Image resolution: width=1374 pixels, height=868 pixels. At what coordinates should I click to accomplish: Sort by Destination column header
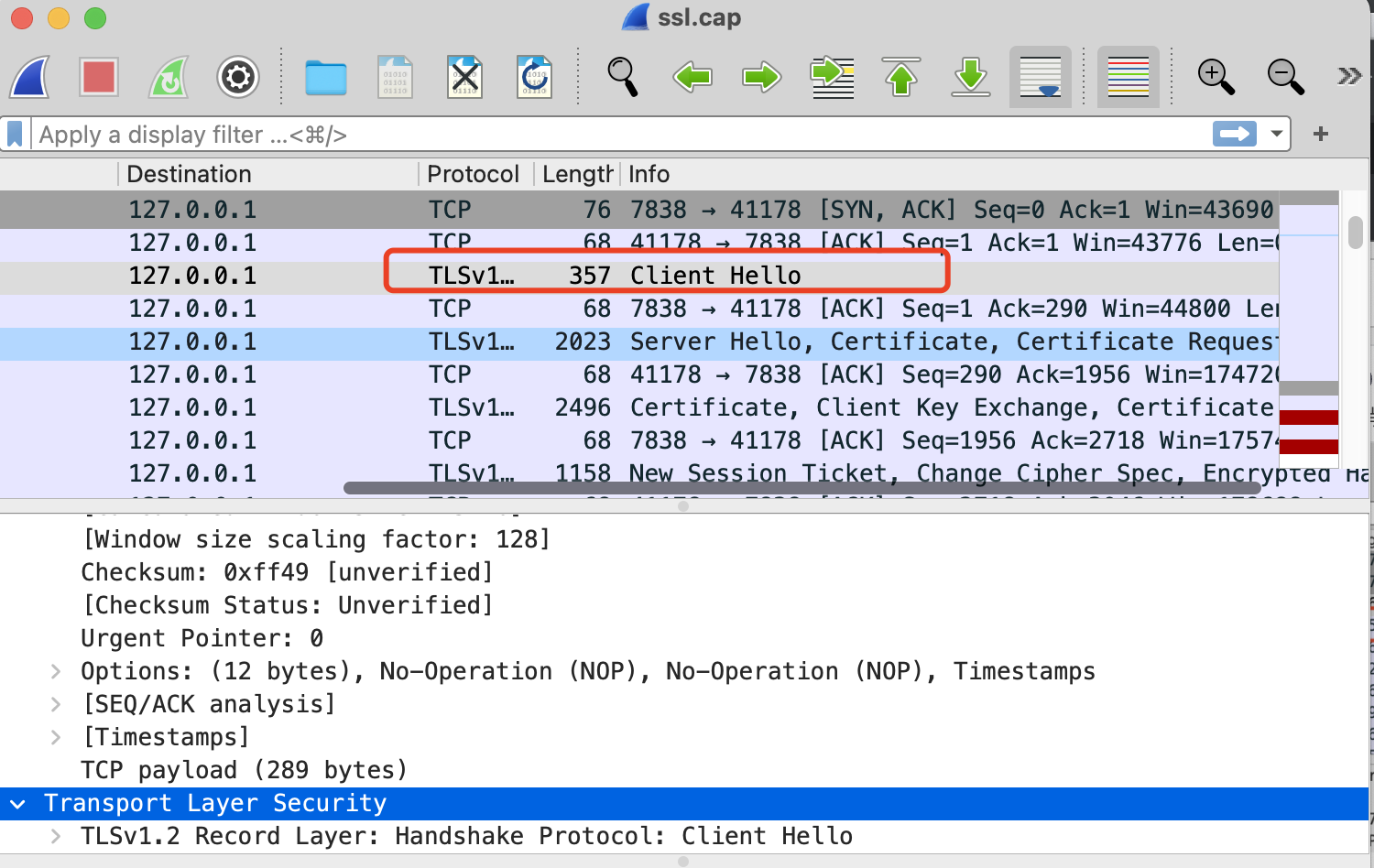[268, 174]
